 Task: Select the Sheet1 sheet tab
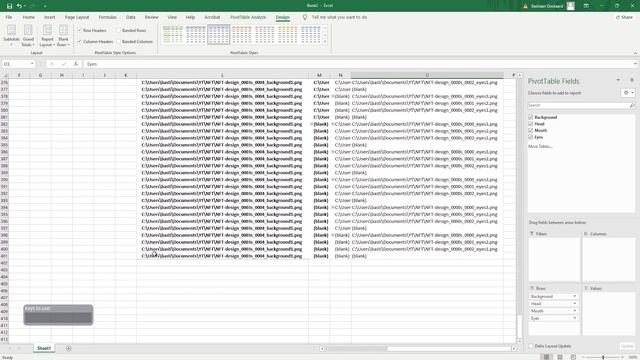point(44,349)
